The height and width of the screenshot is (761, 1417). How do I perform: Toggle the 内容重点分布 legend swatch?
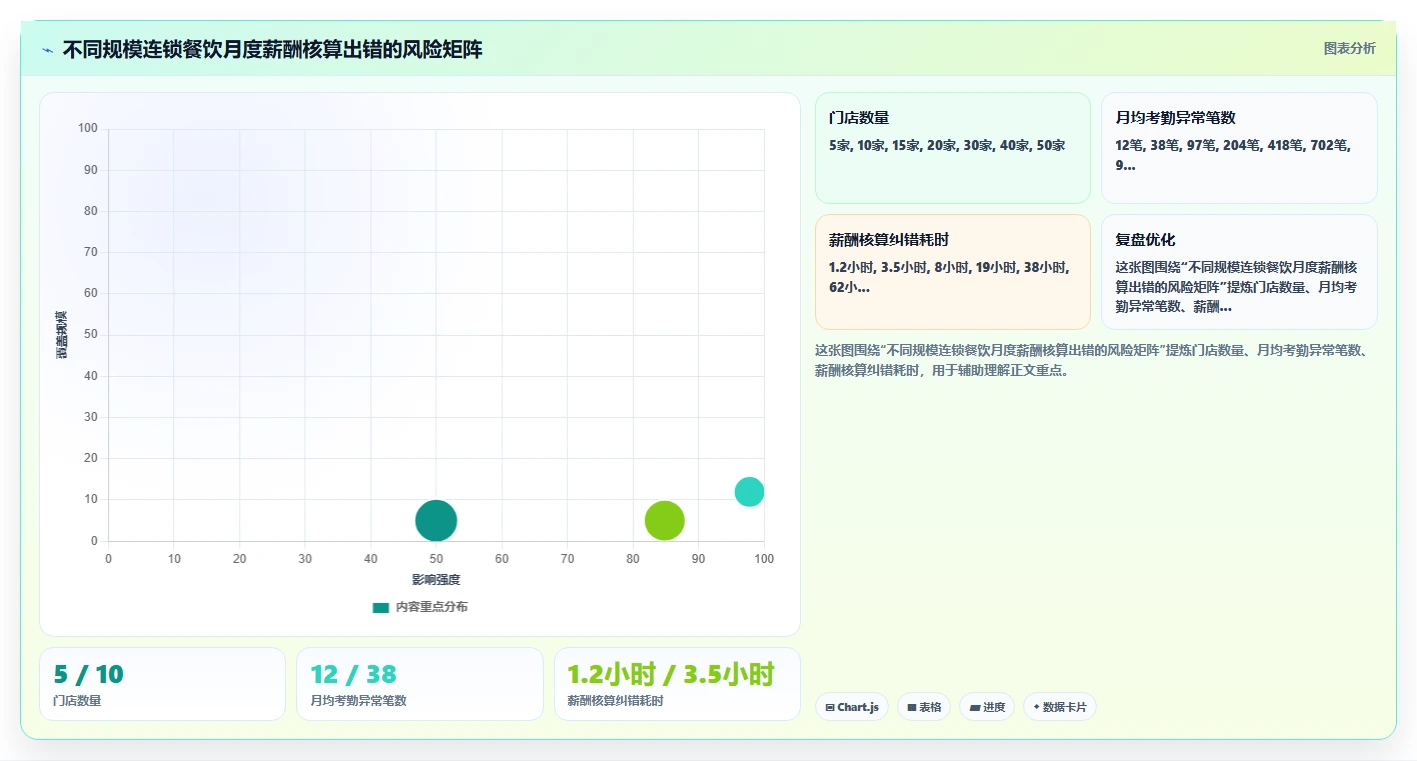click(380, 607)
